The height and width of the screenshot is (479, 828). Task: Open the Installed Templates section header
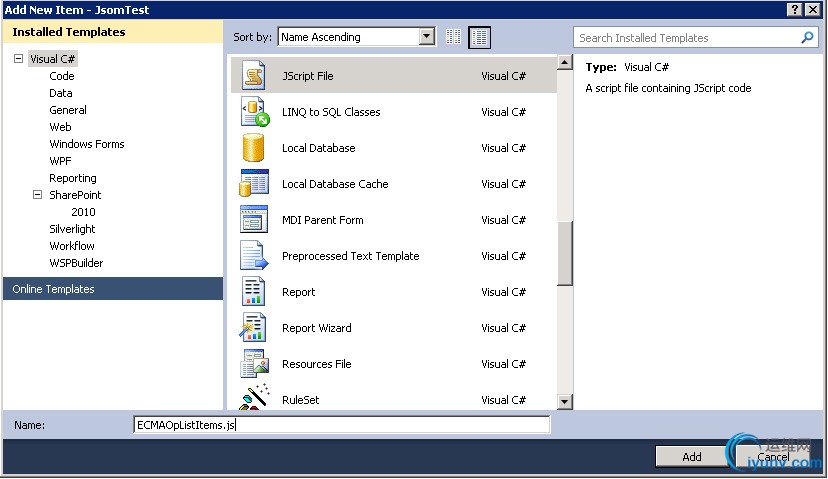click(x=113, y=32)
